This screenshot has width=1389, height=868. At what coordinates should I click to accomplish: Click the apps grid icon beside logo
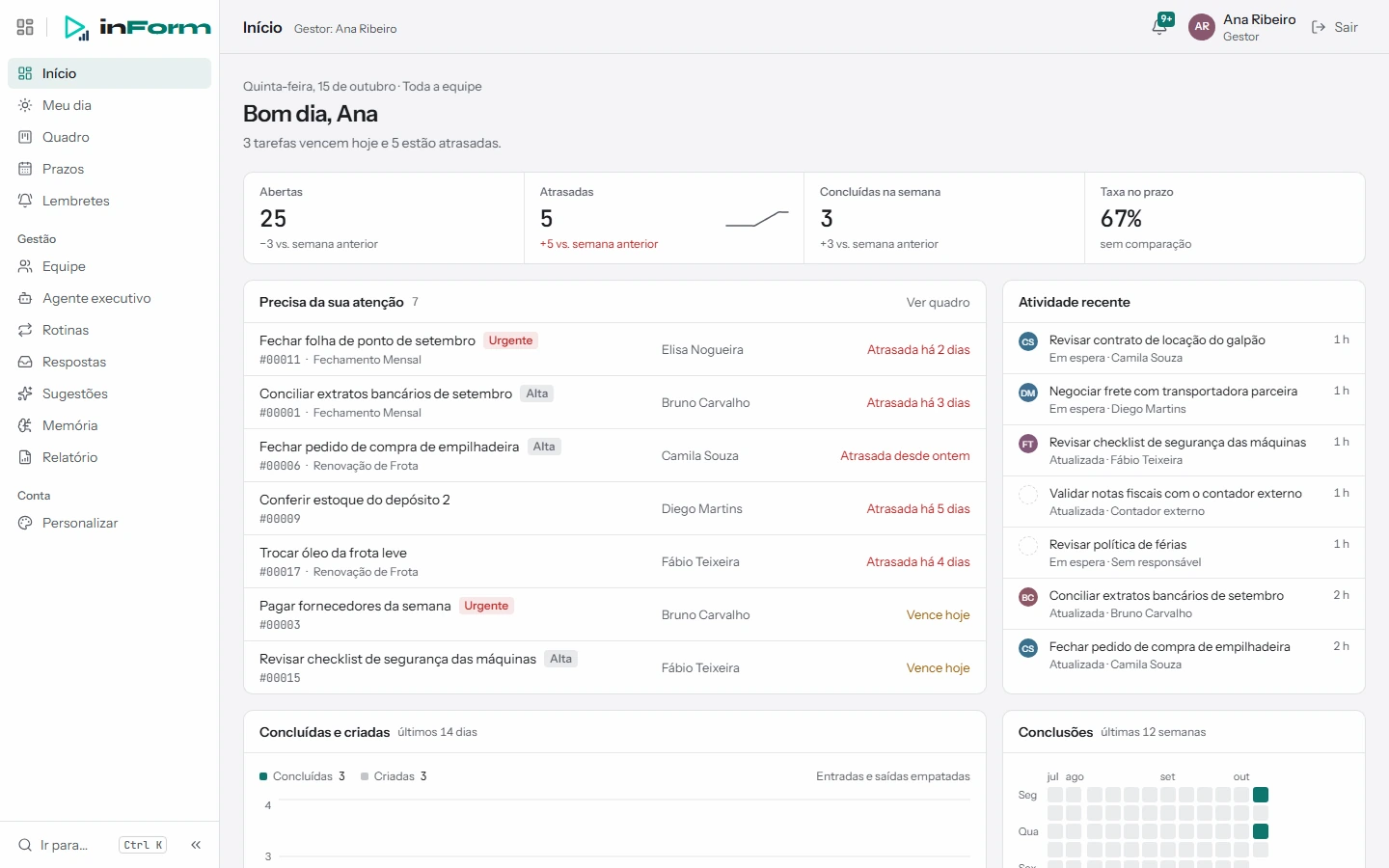[25, 27]
